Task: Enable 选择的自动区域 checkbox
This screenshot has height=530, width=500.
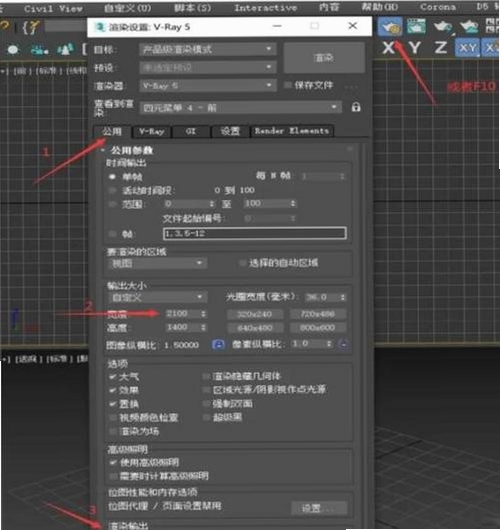Action: pyautogui.click(x=242, y=263)
